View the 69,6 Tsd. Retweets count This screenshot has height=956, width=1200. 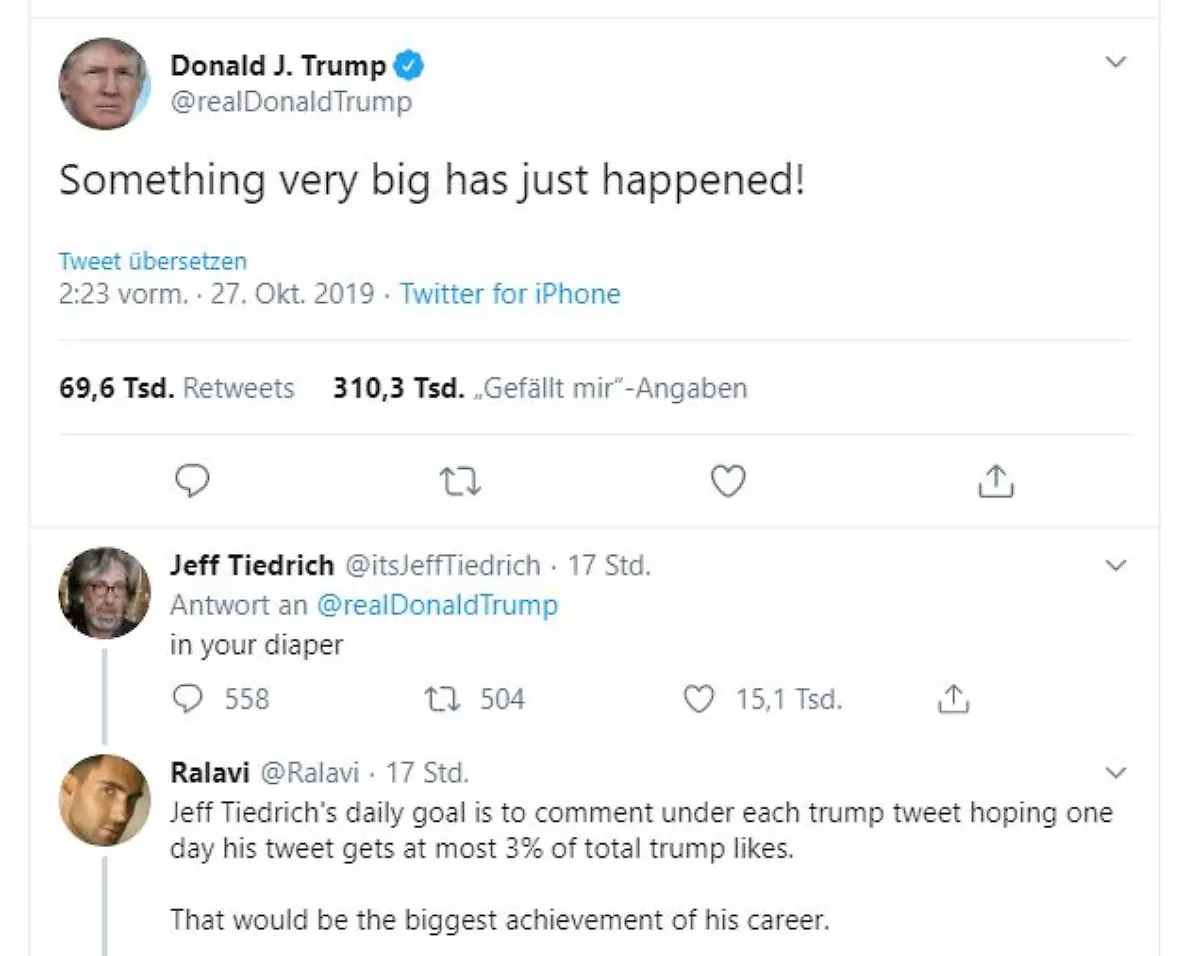(x=176, y=388)
